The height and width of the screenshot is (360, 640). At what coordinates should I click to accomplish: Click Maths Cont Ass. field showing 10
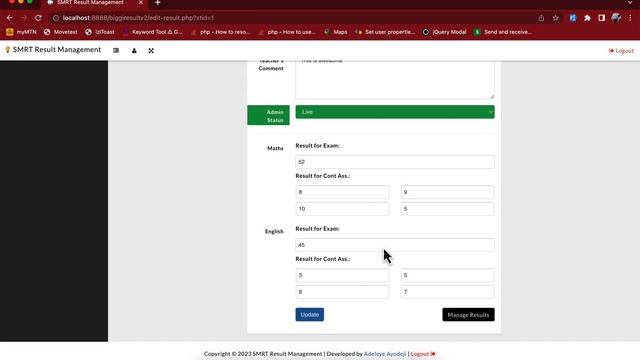342,209
